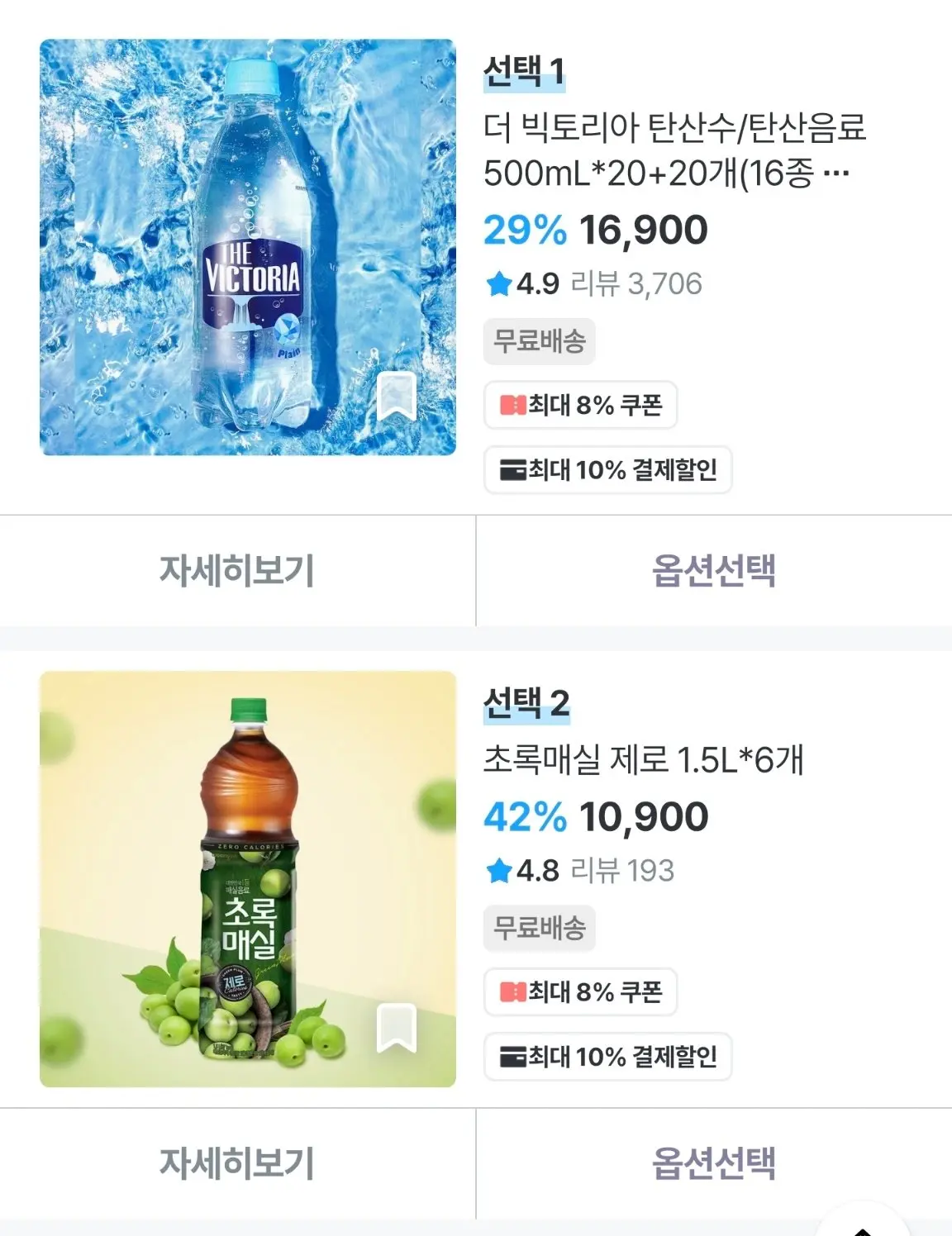Tap coupon icon on 선택 1's 8% badge

click(x=512, y=405)
